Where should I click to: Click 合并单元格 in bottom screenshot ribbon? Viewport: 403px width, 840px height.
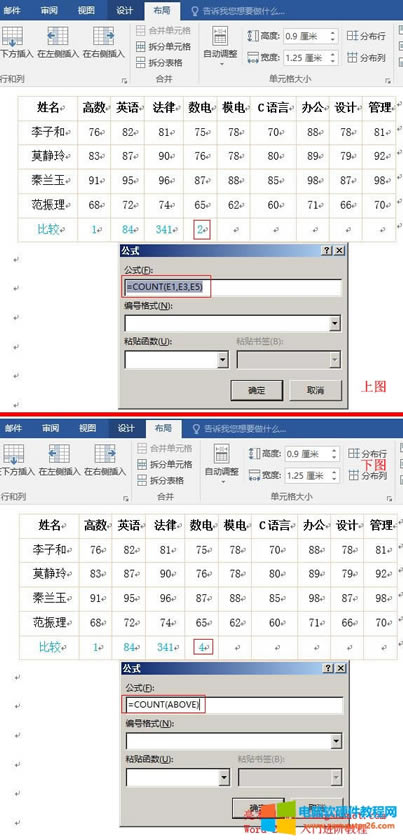click(x=165, y=448)
